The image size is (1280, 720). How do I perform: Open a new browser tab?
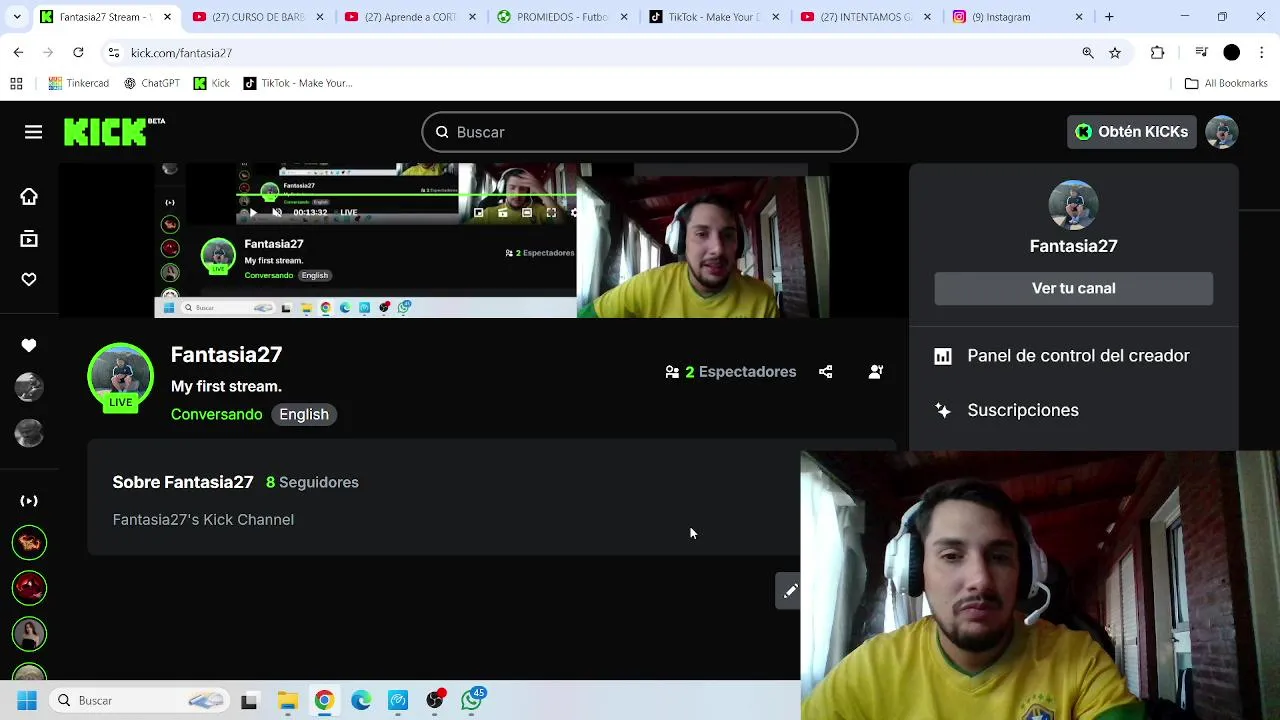[1109, 17]
